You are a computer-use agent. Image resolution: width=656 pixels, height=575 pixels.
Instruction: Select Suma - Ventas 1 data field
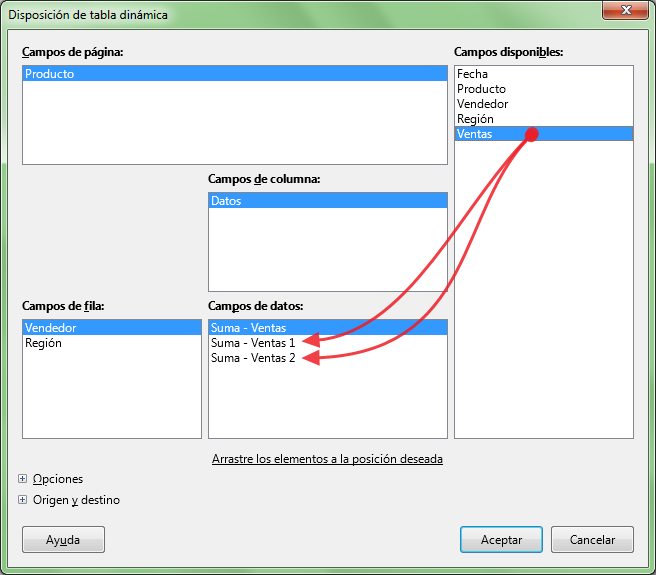(252, 343)
